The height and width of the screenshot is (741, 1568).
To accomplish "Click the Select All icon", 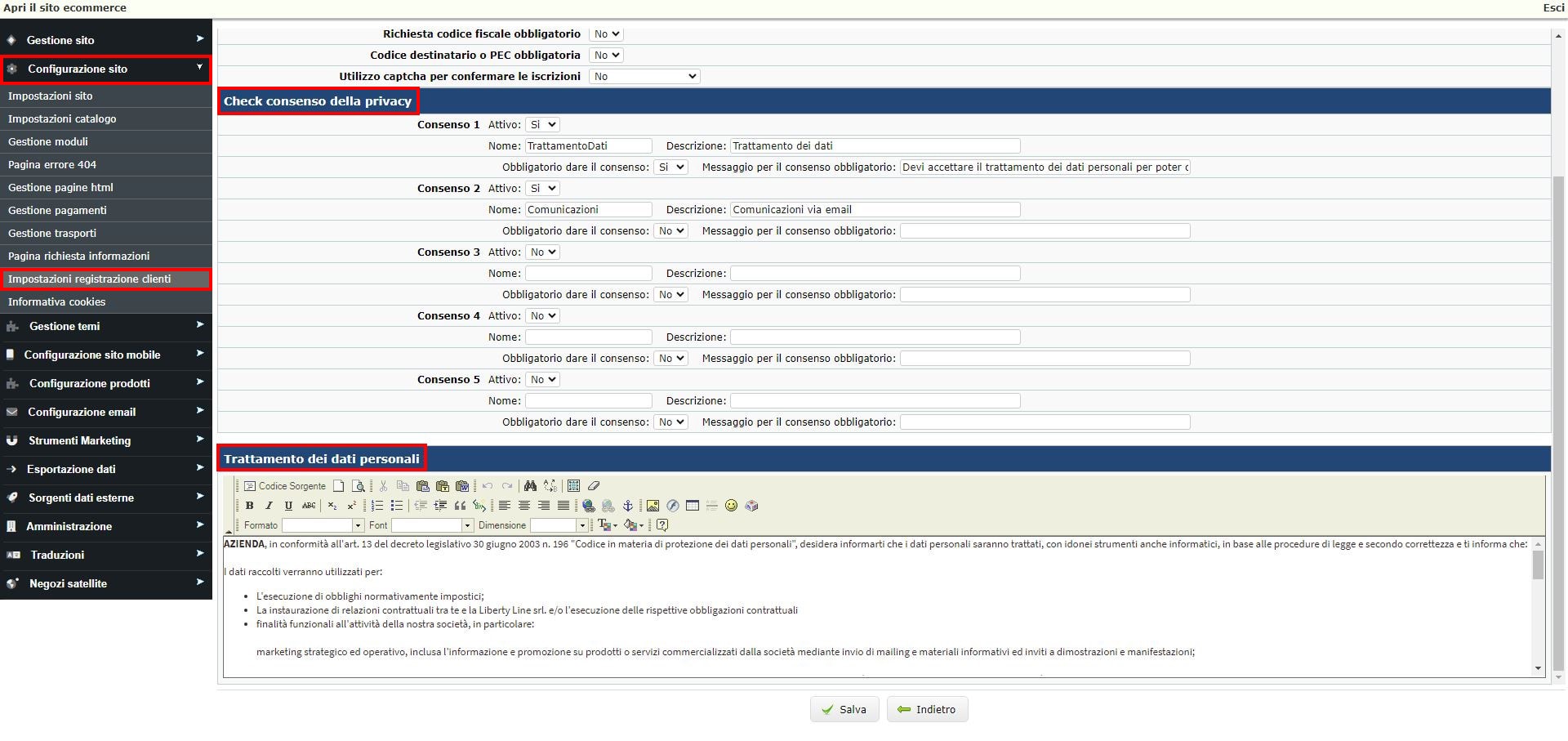I will [573, 486].
